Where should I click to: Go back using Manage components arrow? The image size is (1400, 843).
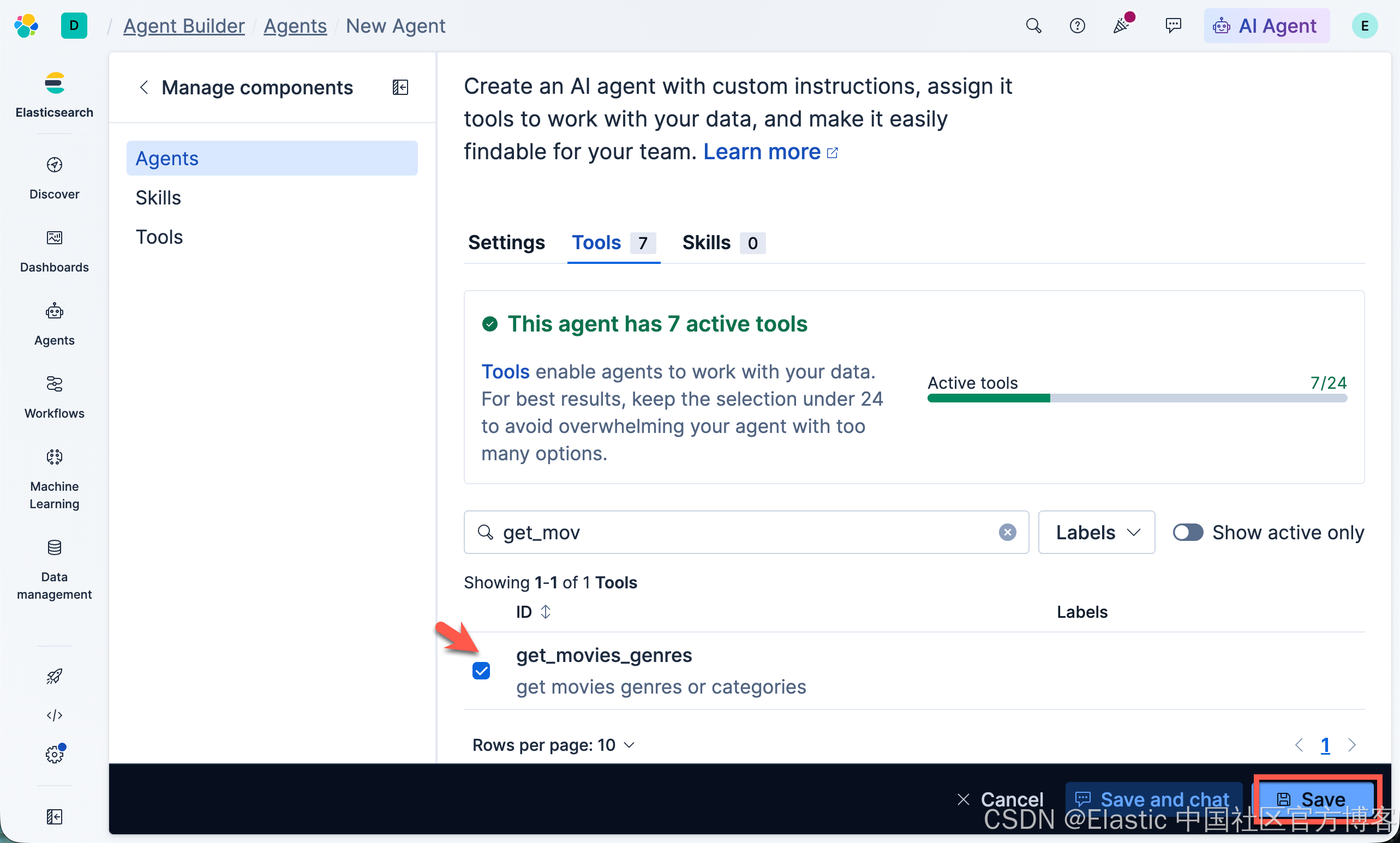click(143, 87)
